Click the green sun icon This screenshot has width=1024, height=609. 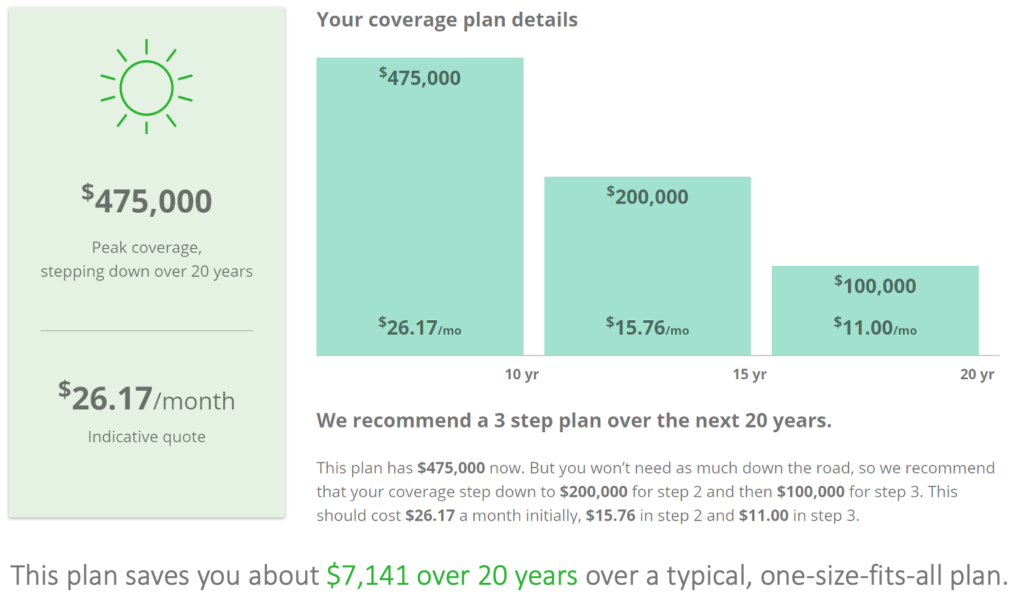[x=146, y=87]
